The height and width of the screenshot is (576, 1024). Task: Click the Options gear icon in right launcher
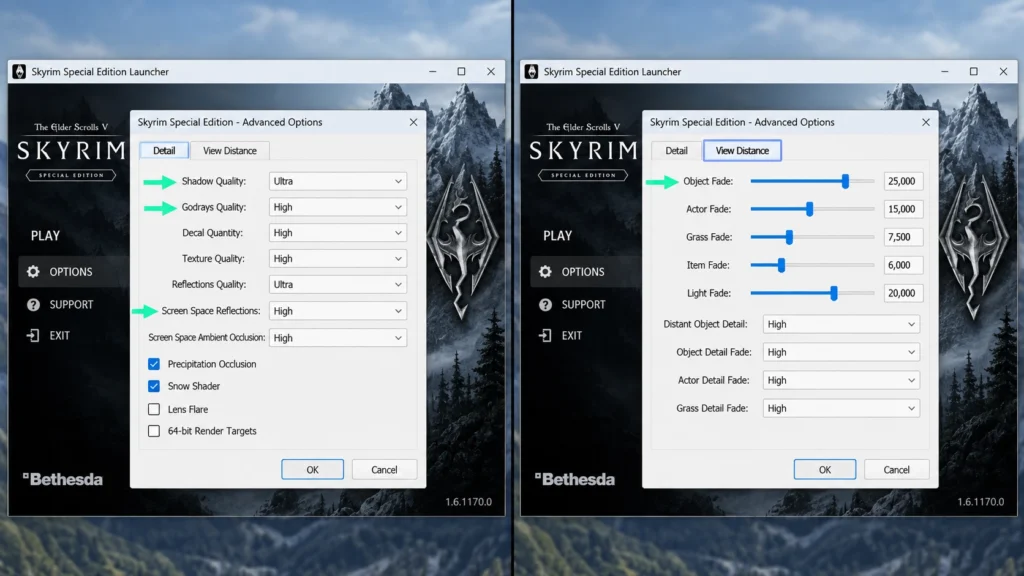545,272
